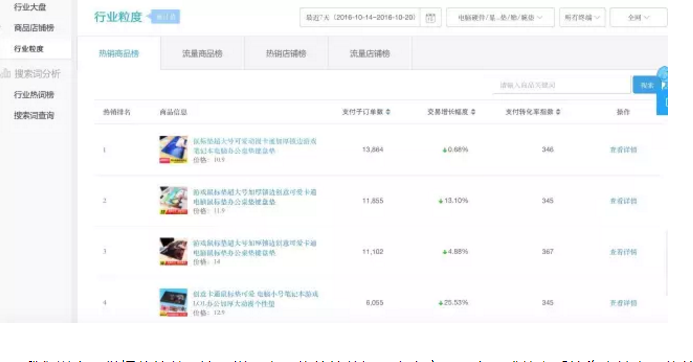Switch to the 流量商品榜 tab
This screenshot has width=693, height=362.
click(x=202, y=53)
